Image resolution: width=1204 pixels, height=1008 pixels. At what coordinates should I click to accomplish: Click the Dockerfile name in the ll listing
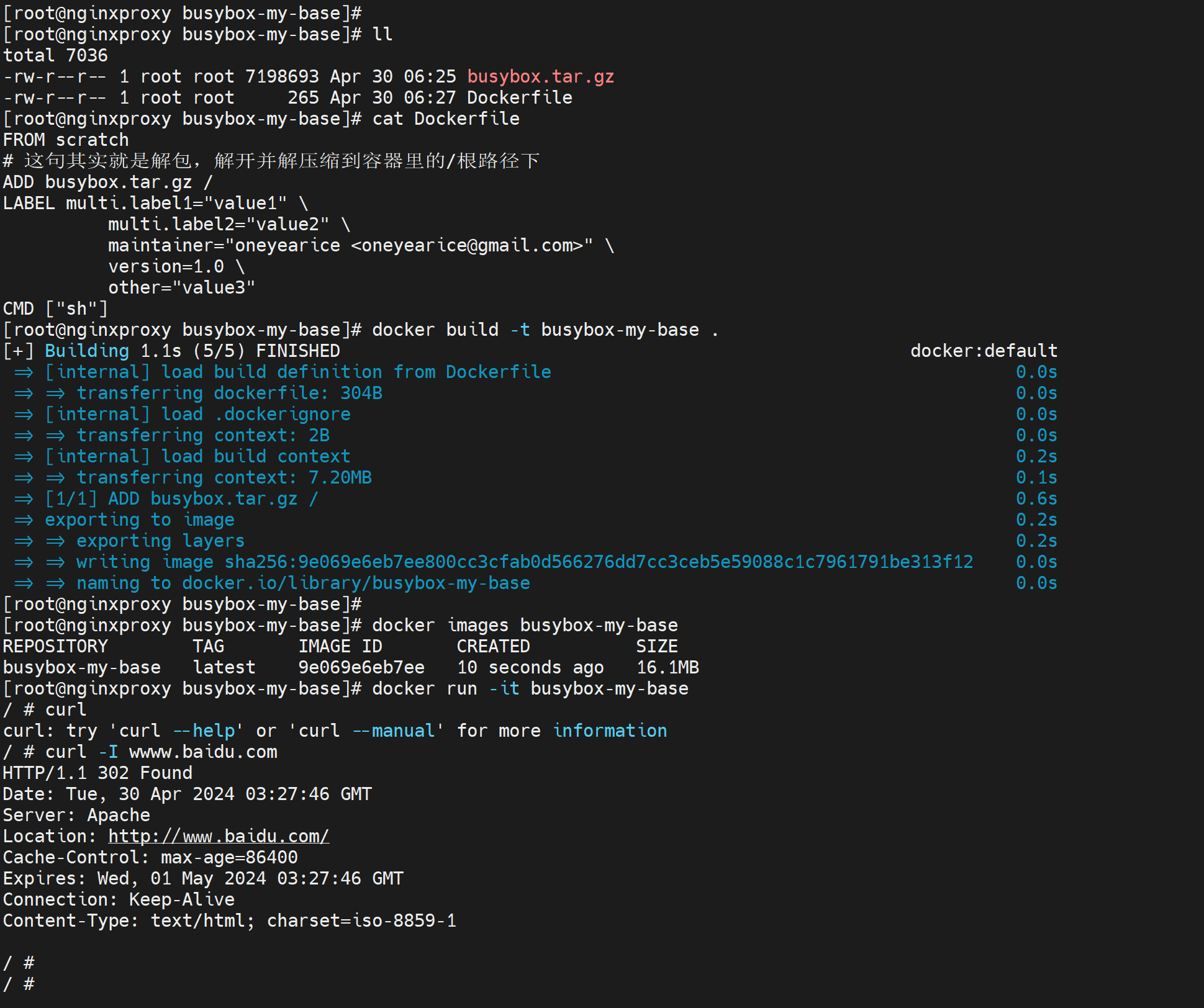519,97
